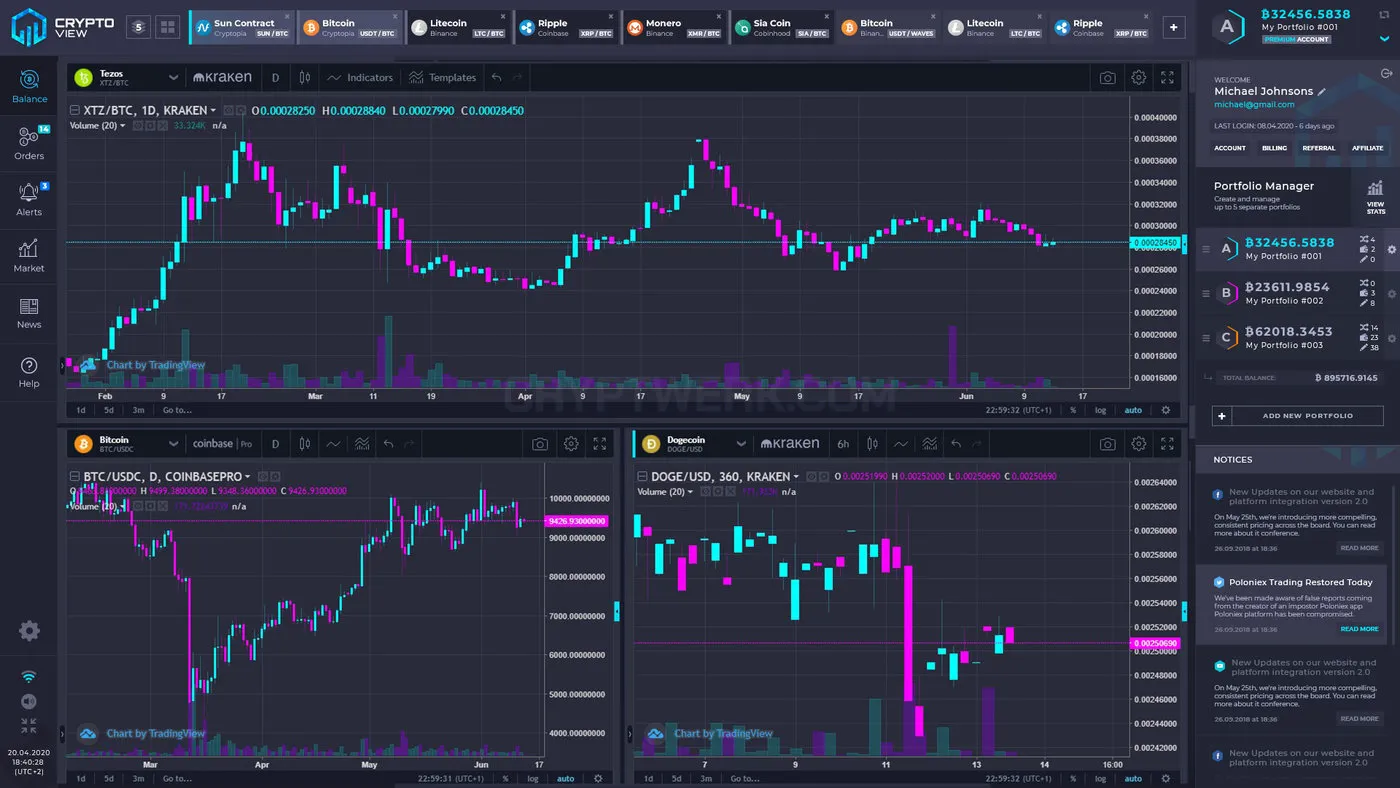Viewport: 1400px width, 788px height.
Task: Open the Billing tab in the account panel
Action: point(1274,148)
